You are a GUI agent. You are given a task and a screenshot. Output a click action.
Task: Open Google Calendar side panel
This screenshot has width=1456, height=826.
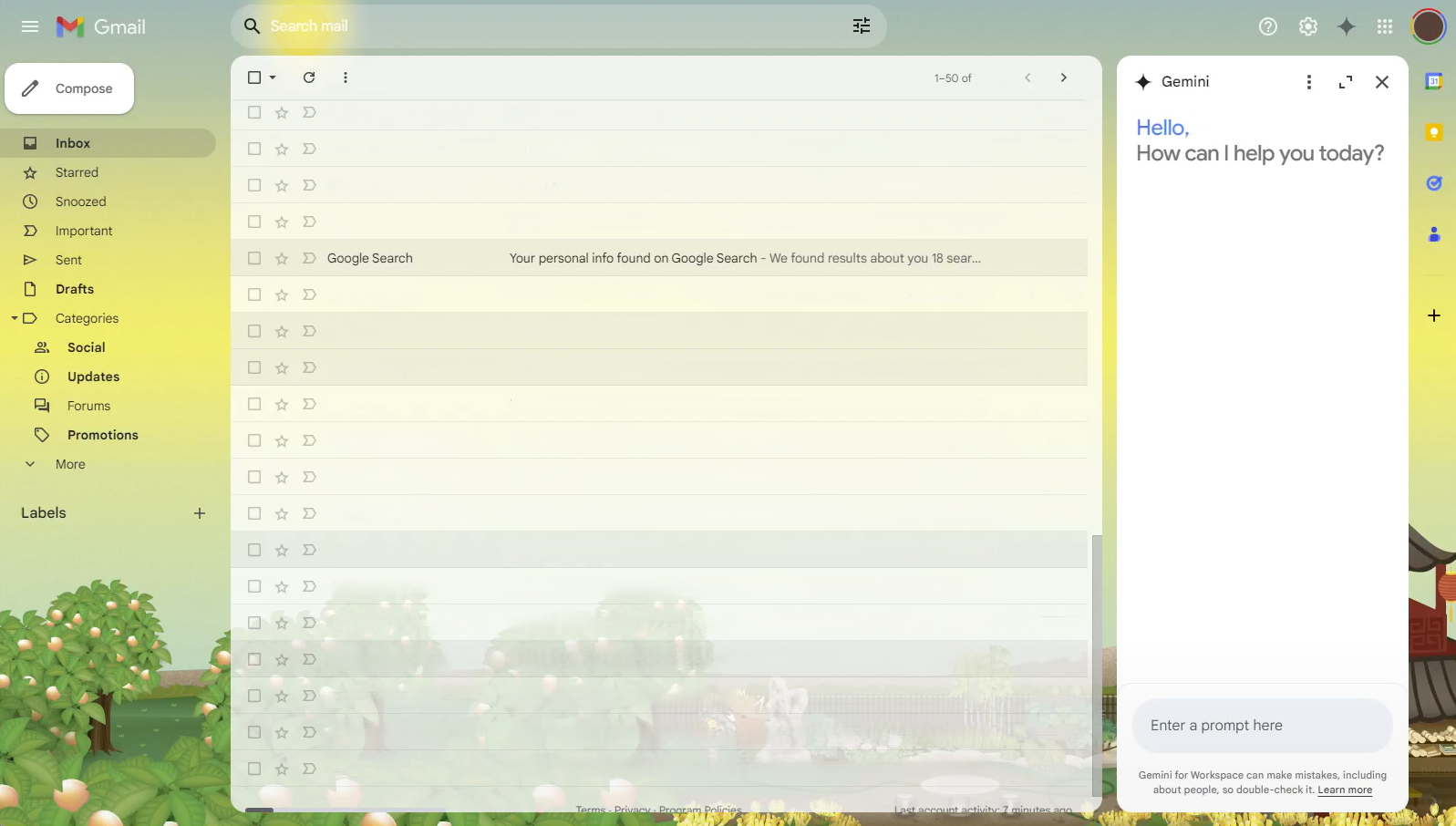pyautogui.click(x=1434, y=81)
